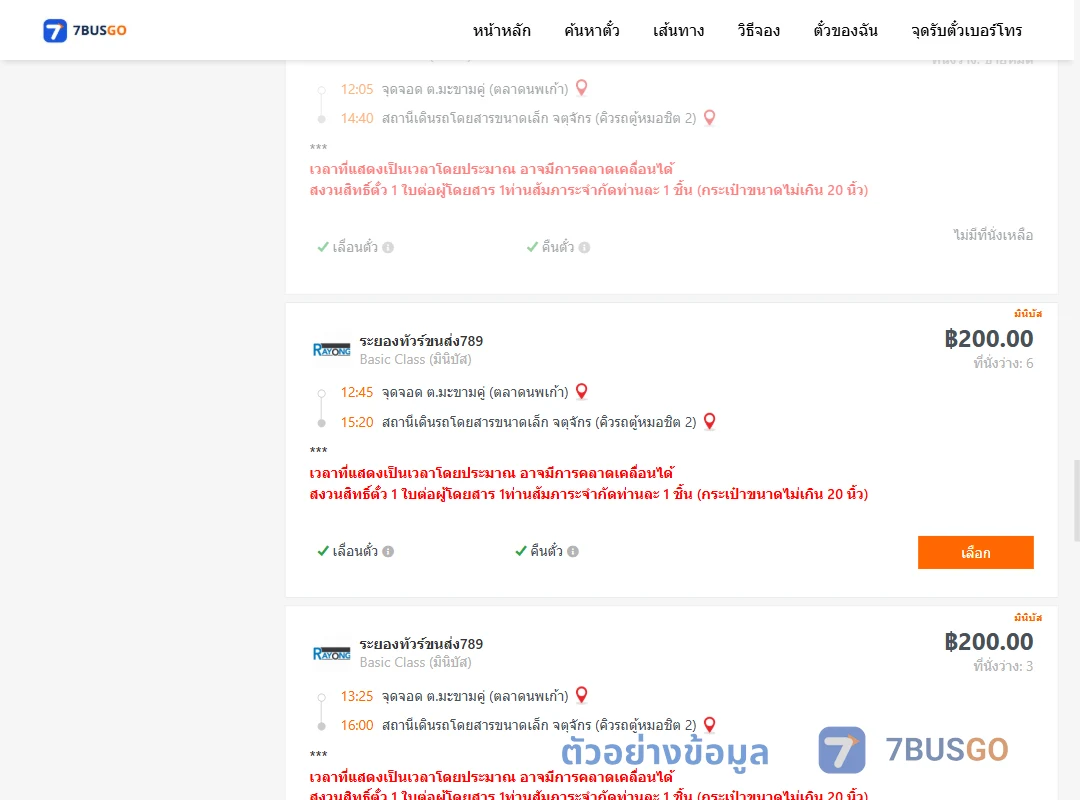Click ฿200.00 price on 13:25 trip

989,642
